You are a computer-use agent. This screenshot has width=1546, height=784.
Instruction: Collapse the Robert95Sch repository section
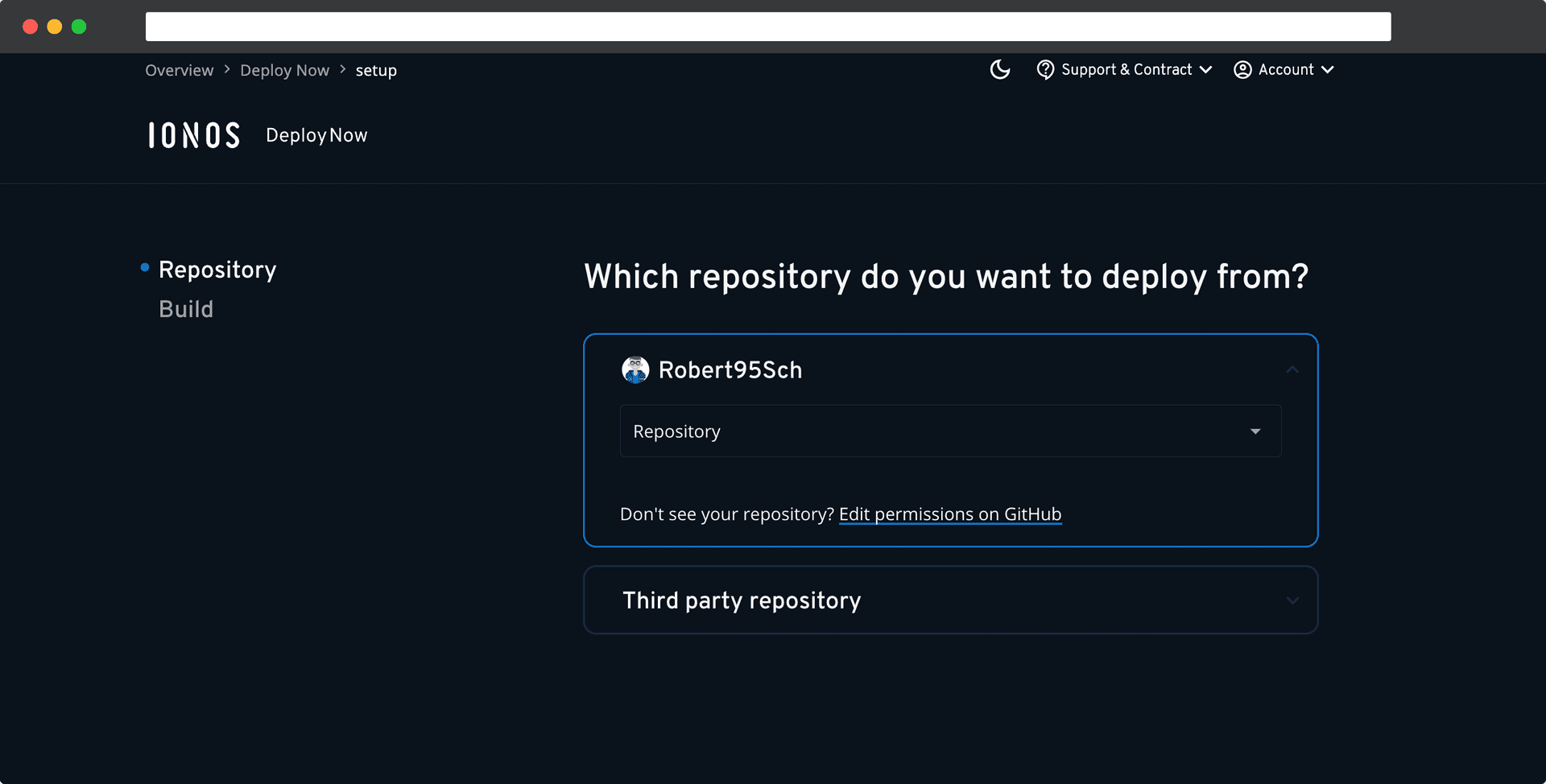(1292, 369)
